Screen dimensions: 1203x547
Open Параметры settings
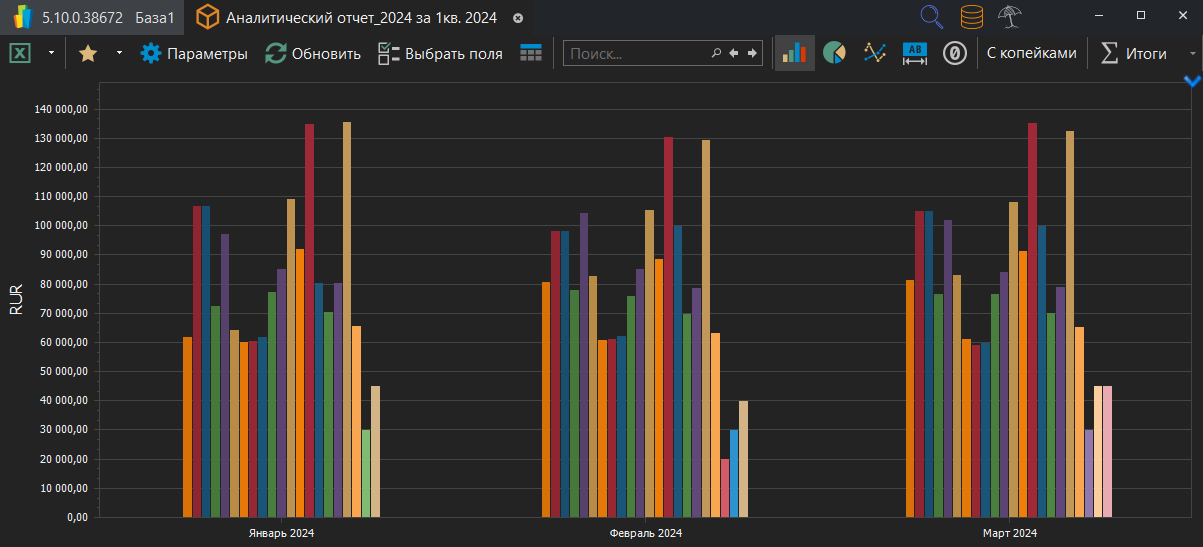(194, 53)
